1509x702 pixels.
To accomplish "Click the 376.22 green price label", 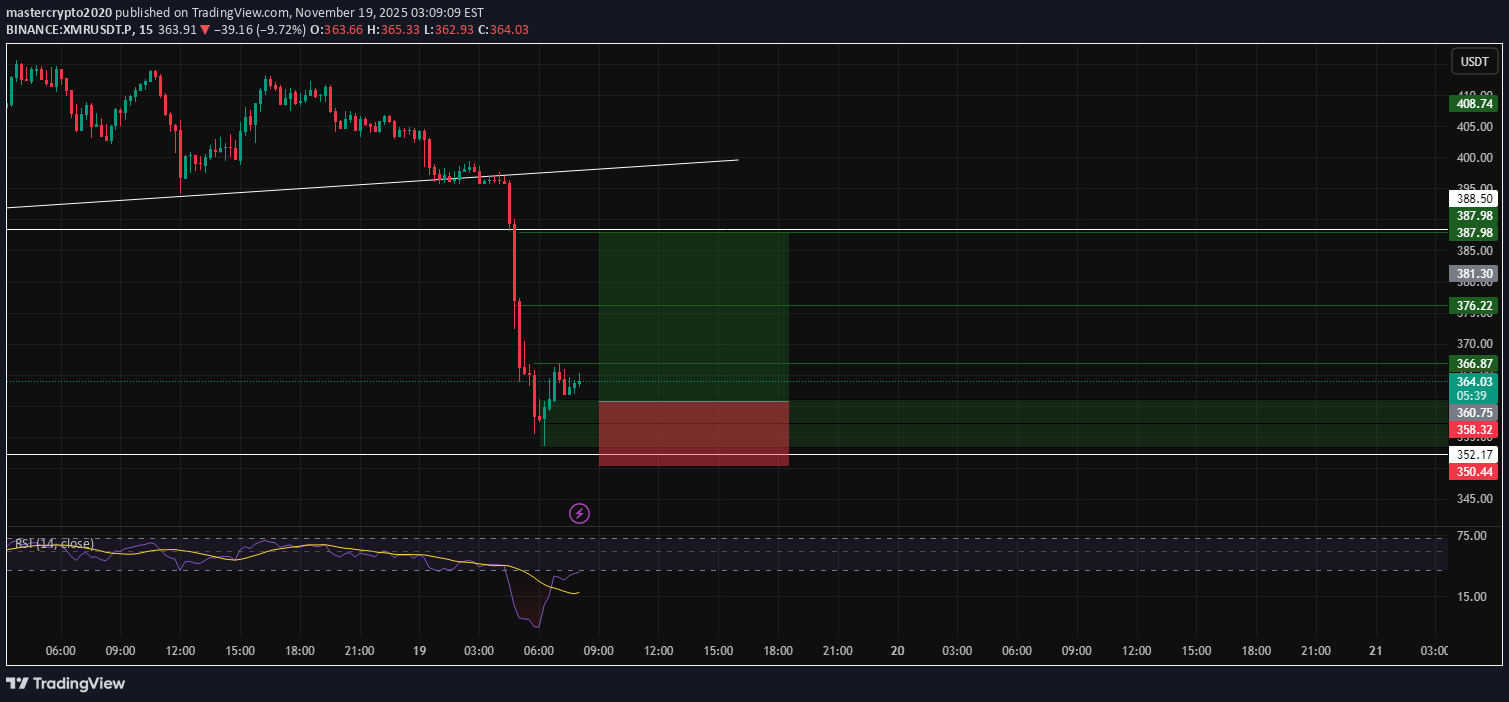I will click(1475, 306).
